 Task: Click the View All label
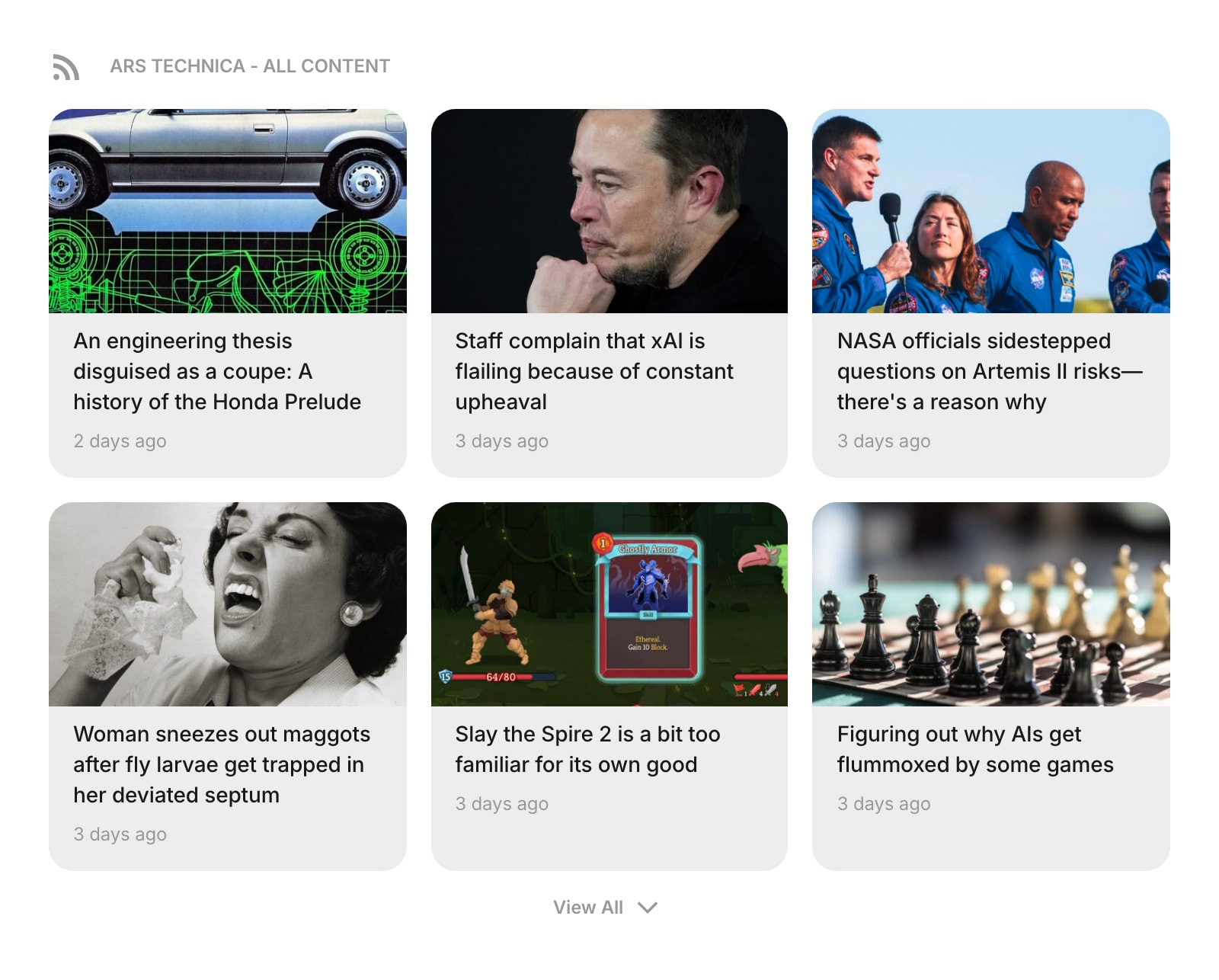(x=588, y=908)
